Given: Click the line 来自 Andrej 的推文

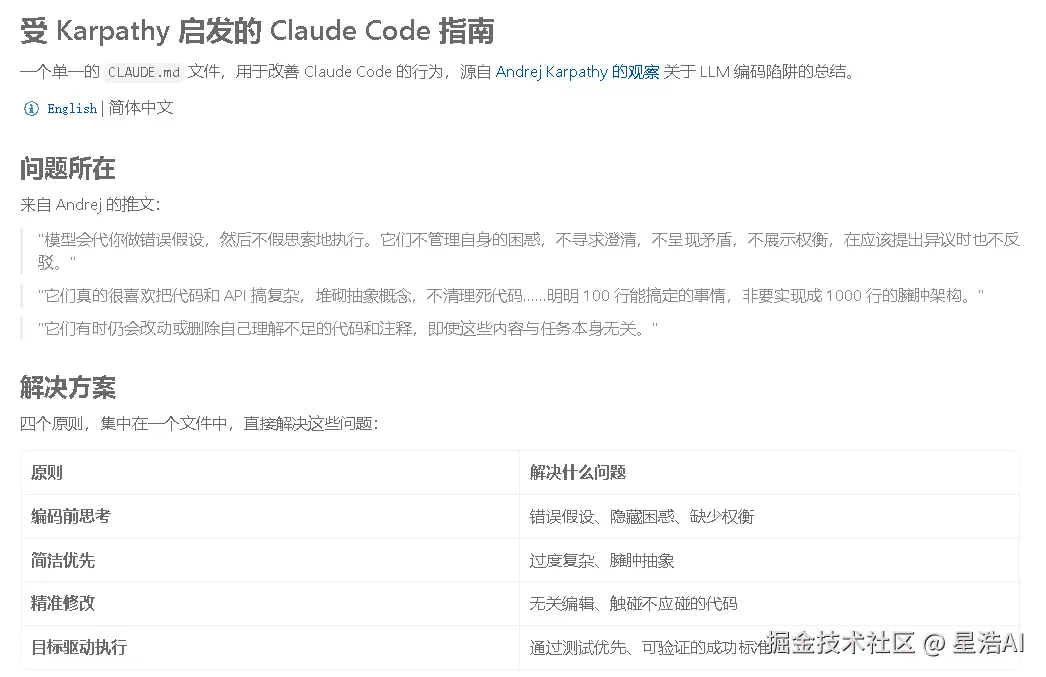Looking at the screenshot, I should (90, 204).
